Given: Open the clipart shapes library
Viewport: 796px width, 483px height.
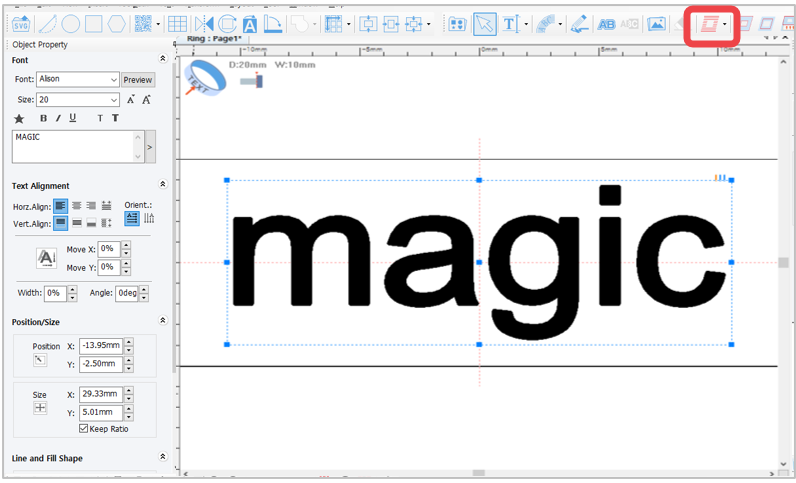Looking at the screenshot, I should point(457,24).
